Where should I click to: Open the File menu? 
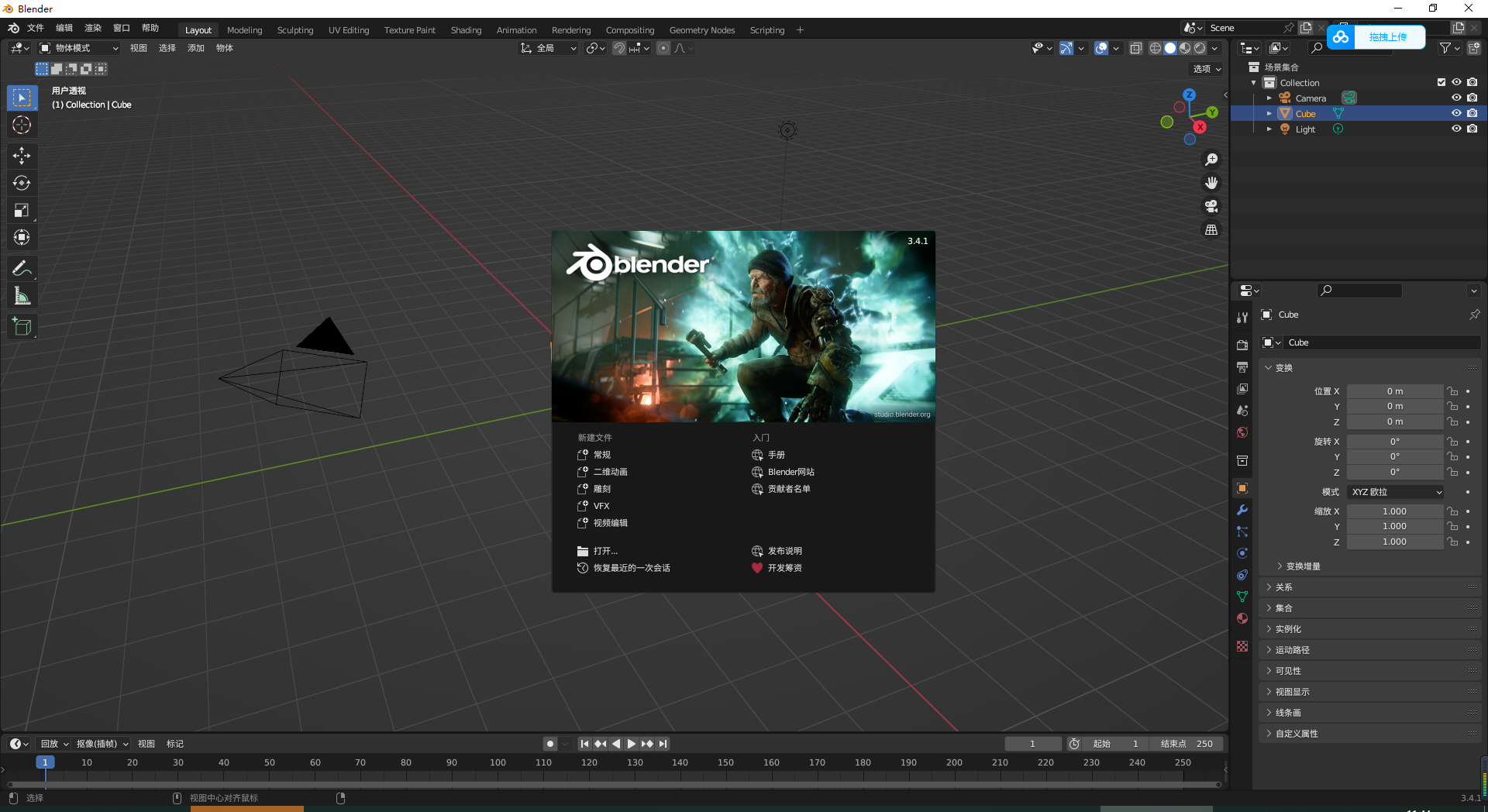(x=36, y=28)
